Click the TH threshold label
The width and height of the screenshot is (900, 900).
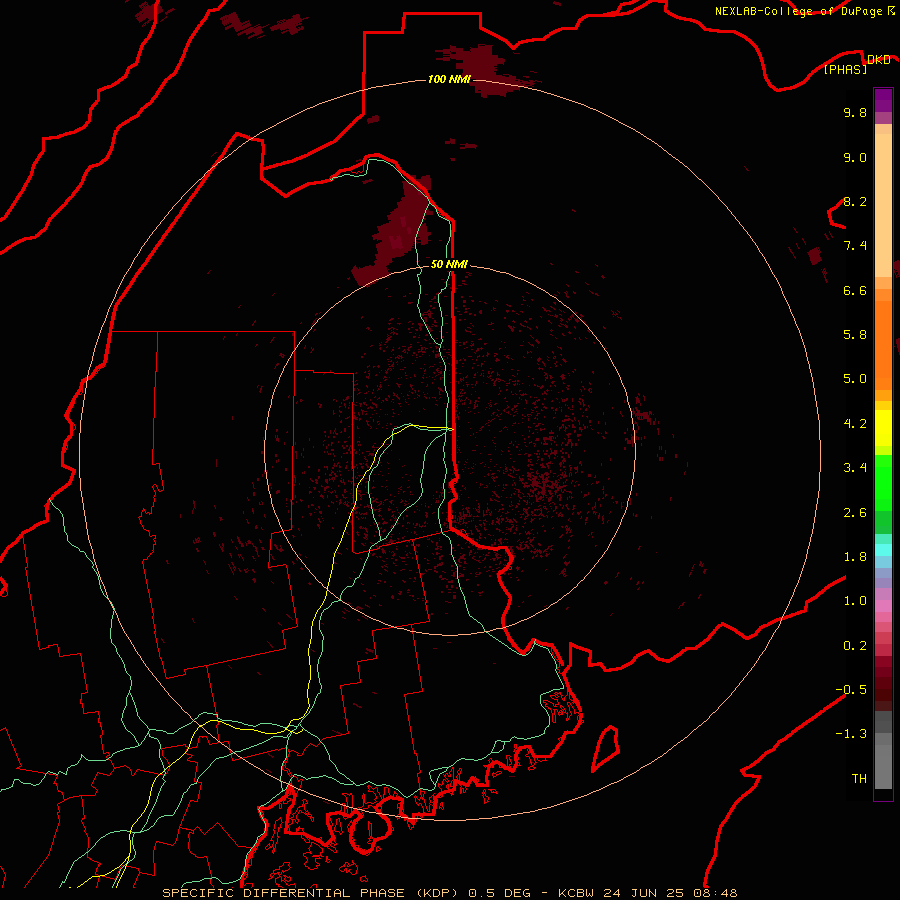(859, 779)
